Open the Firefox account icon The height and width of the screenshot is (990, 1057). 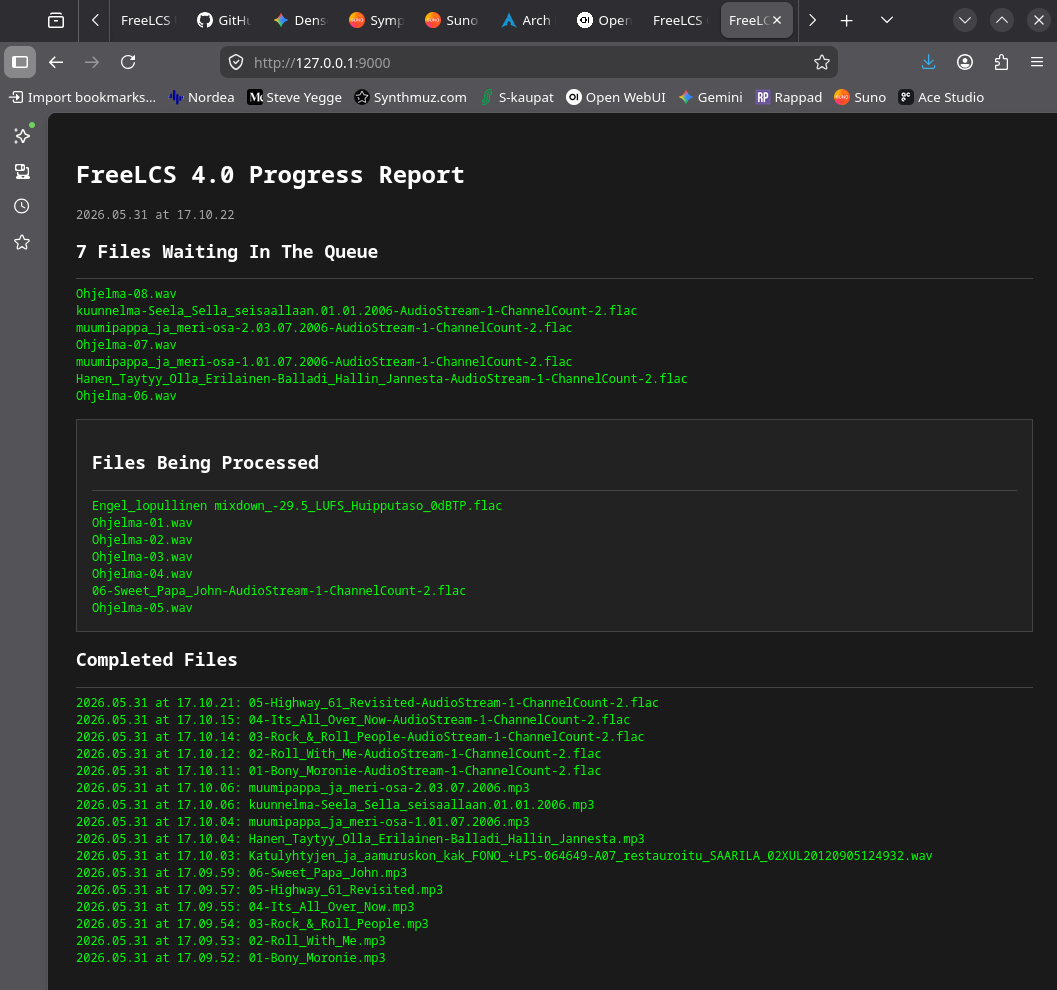[x=965, y=63]
